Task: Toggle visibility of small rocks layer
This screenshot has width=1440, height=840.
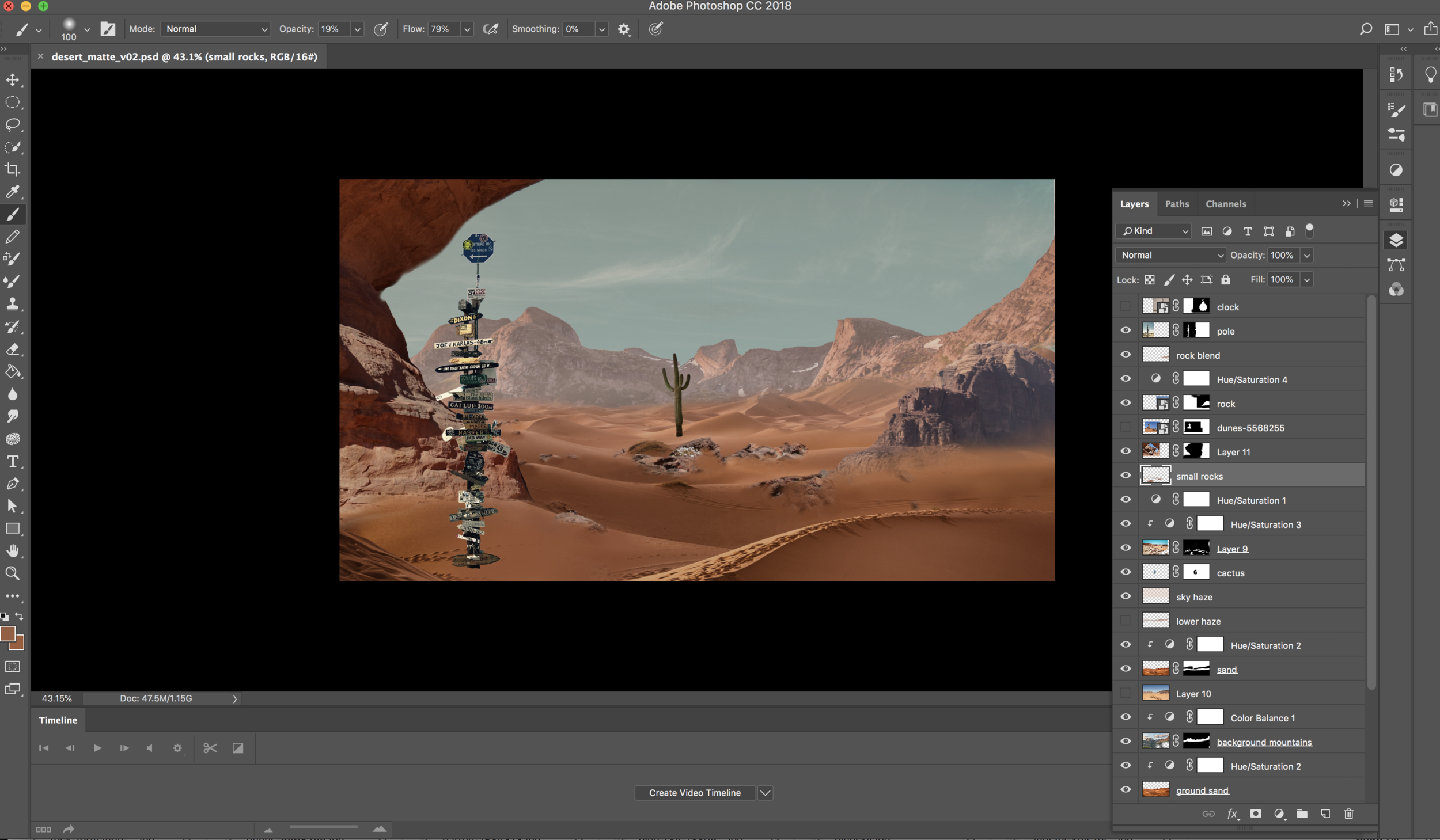Action: point(1126,476)
